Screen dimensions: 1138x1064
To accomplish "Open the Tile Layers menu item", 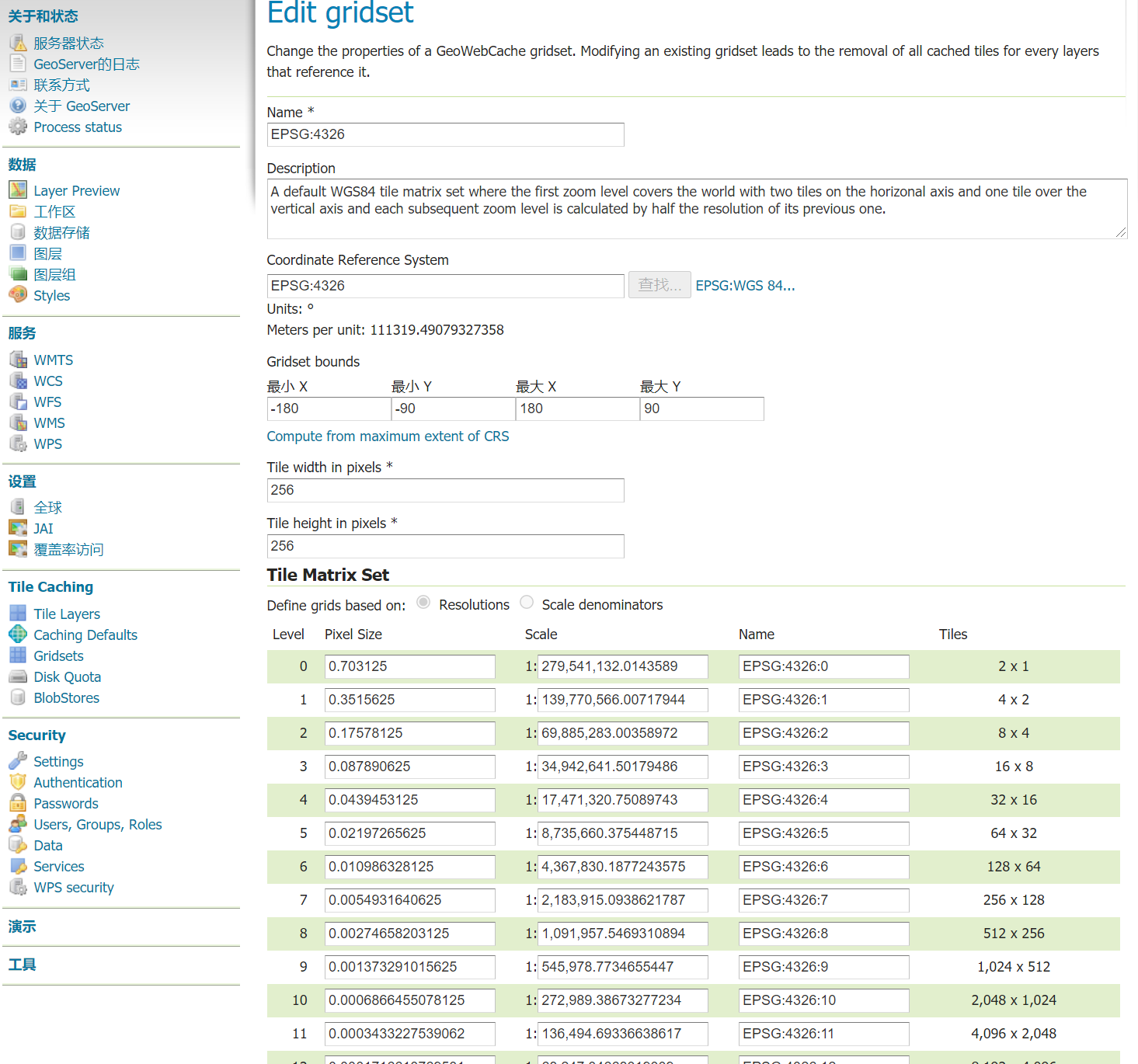I will pos(67,614).
